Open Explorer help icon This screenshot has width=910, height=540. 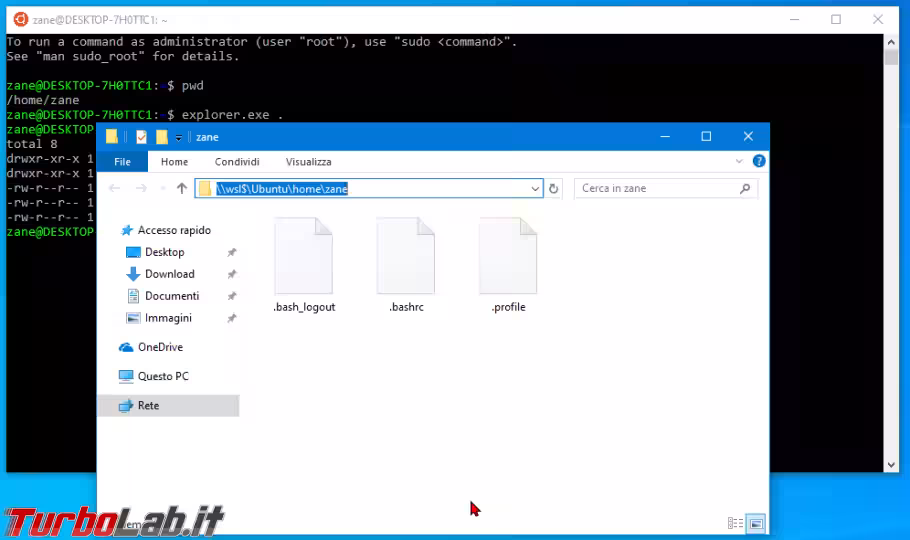point(759,161)
